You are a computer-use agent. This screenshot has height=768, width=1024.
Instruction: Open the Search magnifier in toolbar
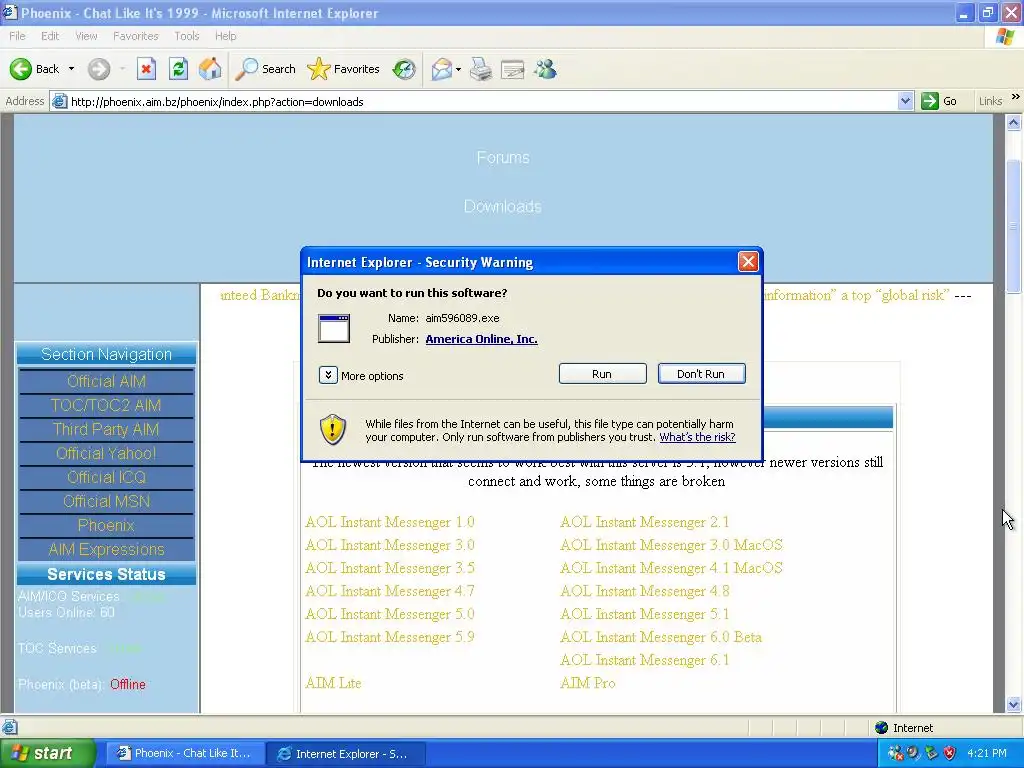point(246,69)
